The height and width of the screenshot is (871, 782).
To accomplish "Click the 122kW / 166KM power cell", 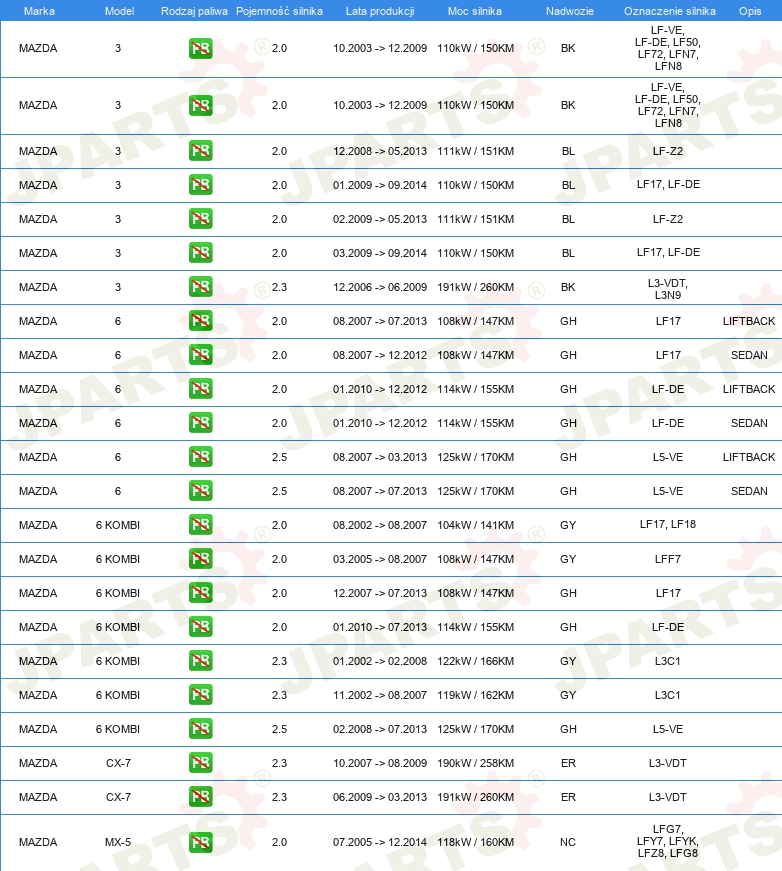I will [x=475, y=661].
